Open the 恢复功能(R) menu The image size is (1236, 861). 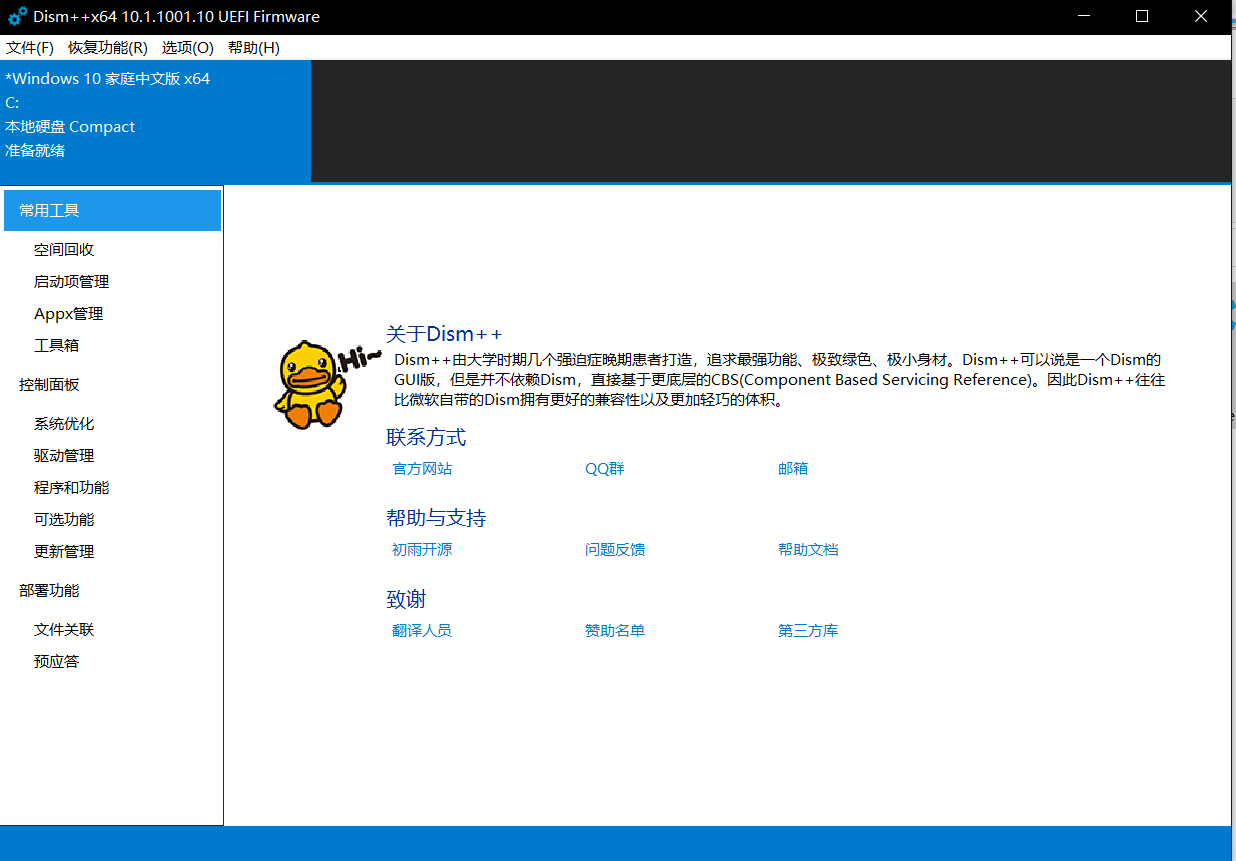point(108,48)
